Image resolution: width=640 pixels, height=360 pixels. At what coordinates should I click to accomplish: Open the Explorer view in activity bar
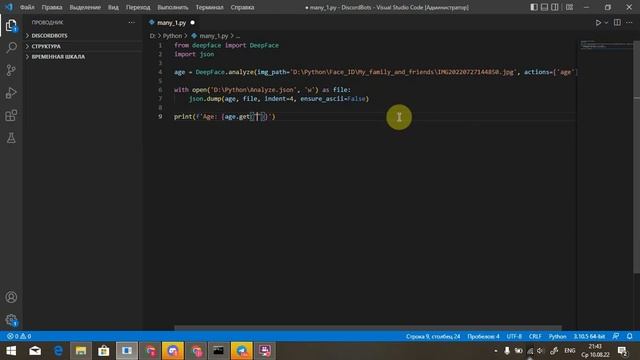pos(11,26)
